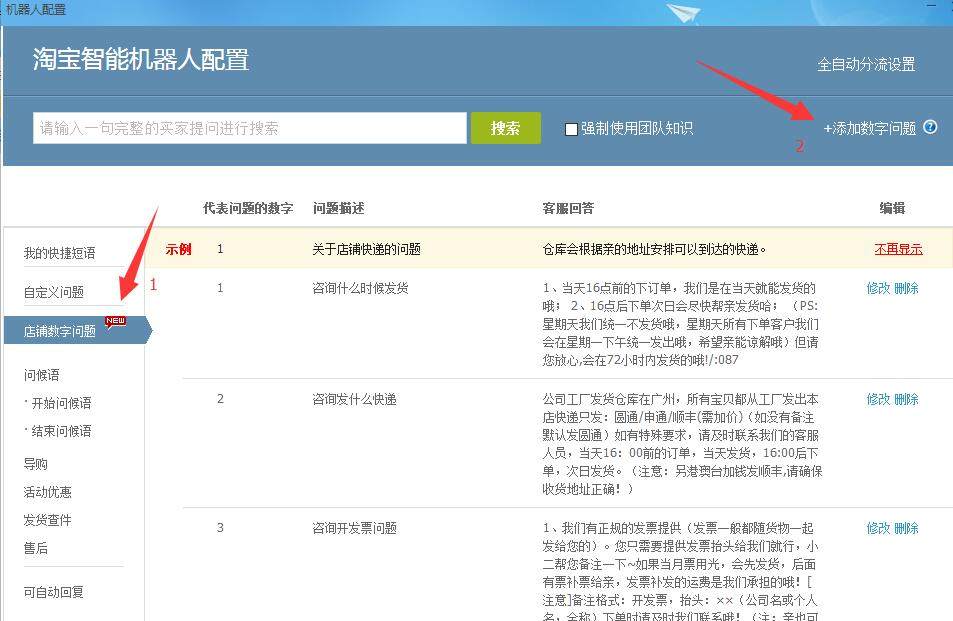Click 不再显示 link on example row
The width and height of the screenshot is (953, 621).
click(898, 249)
